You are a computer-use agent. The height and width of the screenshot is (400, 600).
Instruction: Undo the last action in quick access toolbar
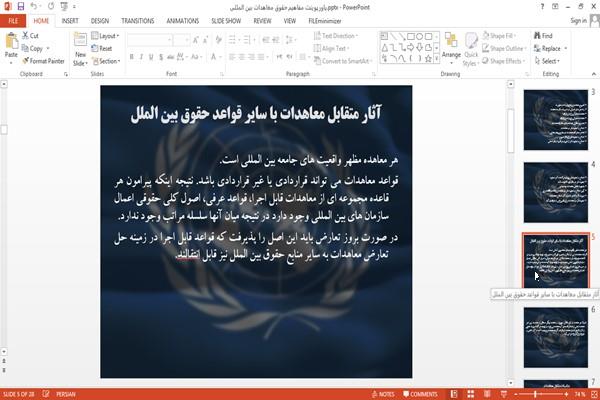[x=34, y=7]
